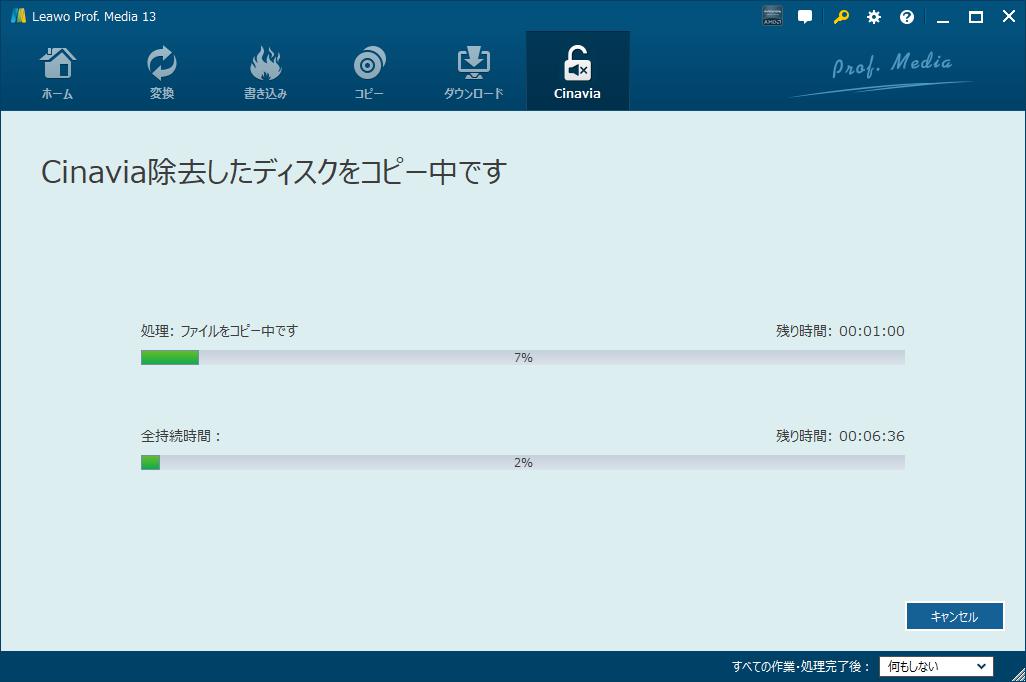Click the 残り時間: 00:06:36 text
The width and height of the screenshot is (1026, 682).
[x=840, y=436]
